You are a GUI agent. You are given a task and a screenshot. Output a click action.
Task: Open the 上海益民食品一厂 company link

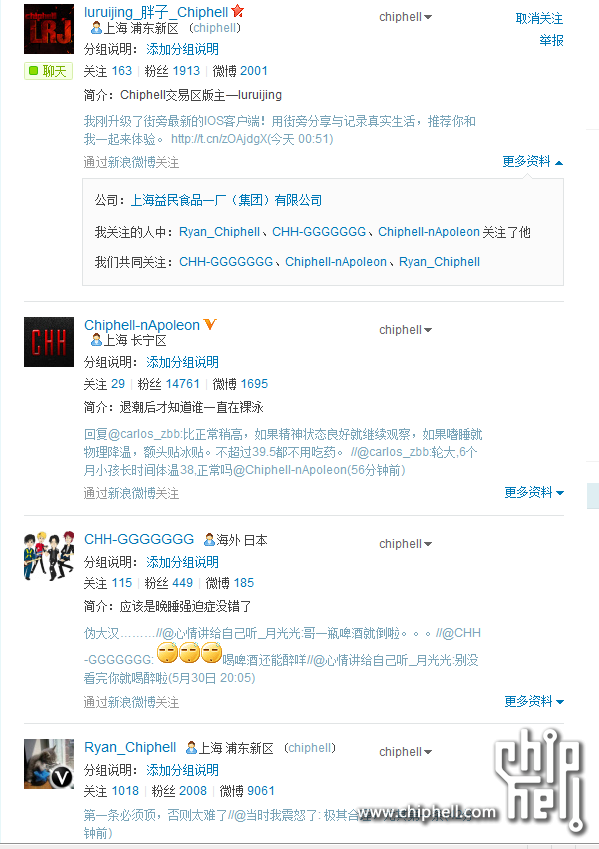point(226,200)
